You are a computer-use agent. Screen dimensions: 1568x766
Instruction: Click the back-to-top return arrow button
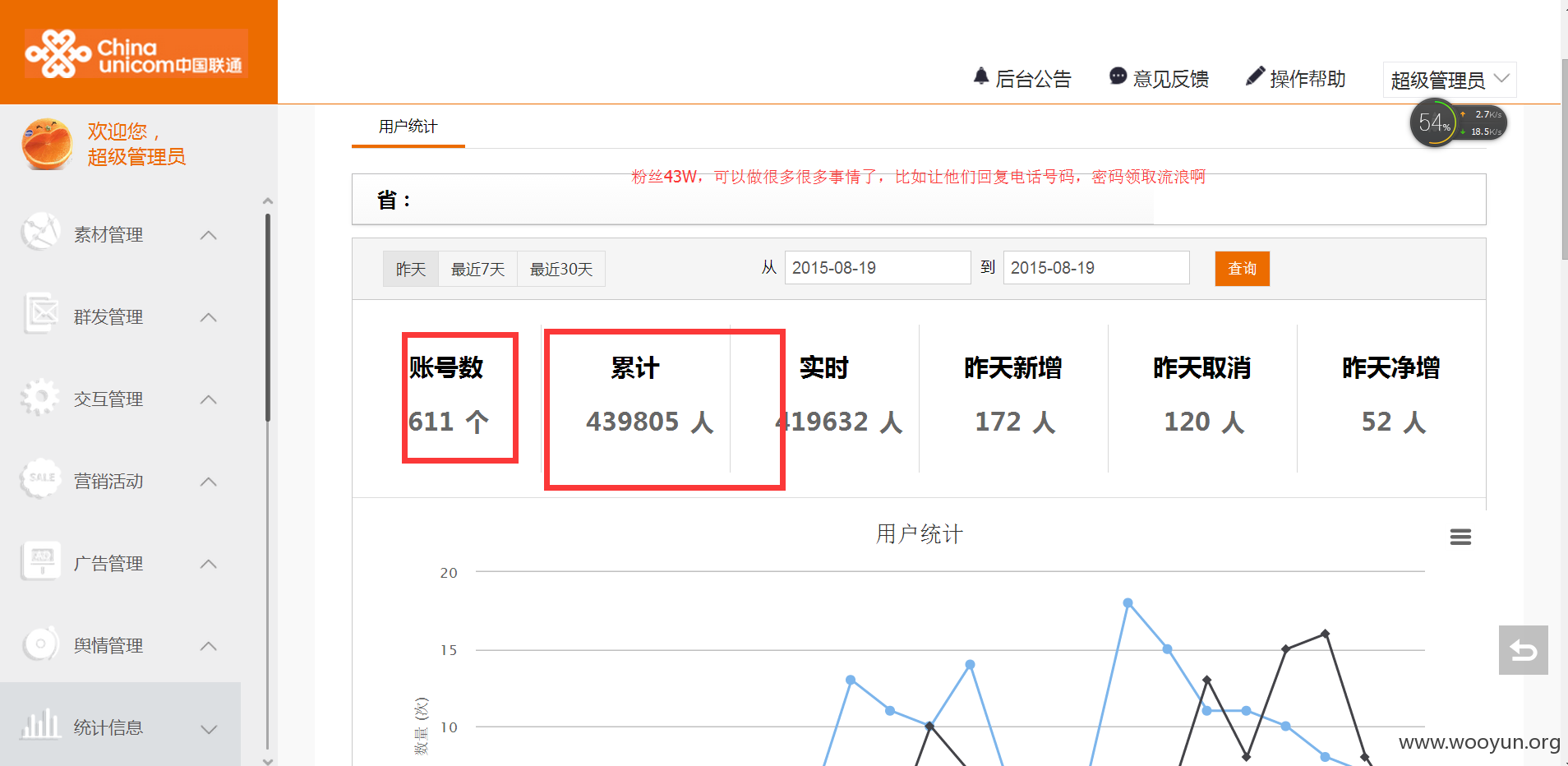point(1523,650)
